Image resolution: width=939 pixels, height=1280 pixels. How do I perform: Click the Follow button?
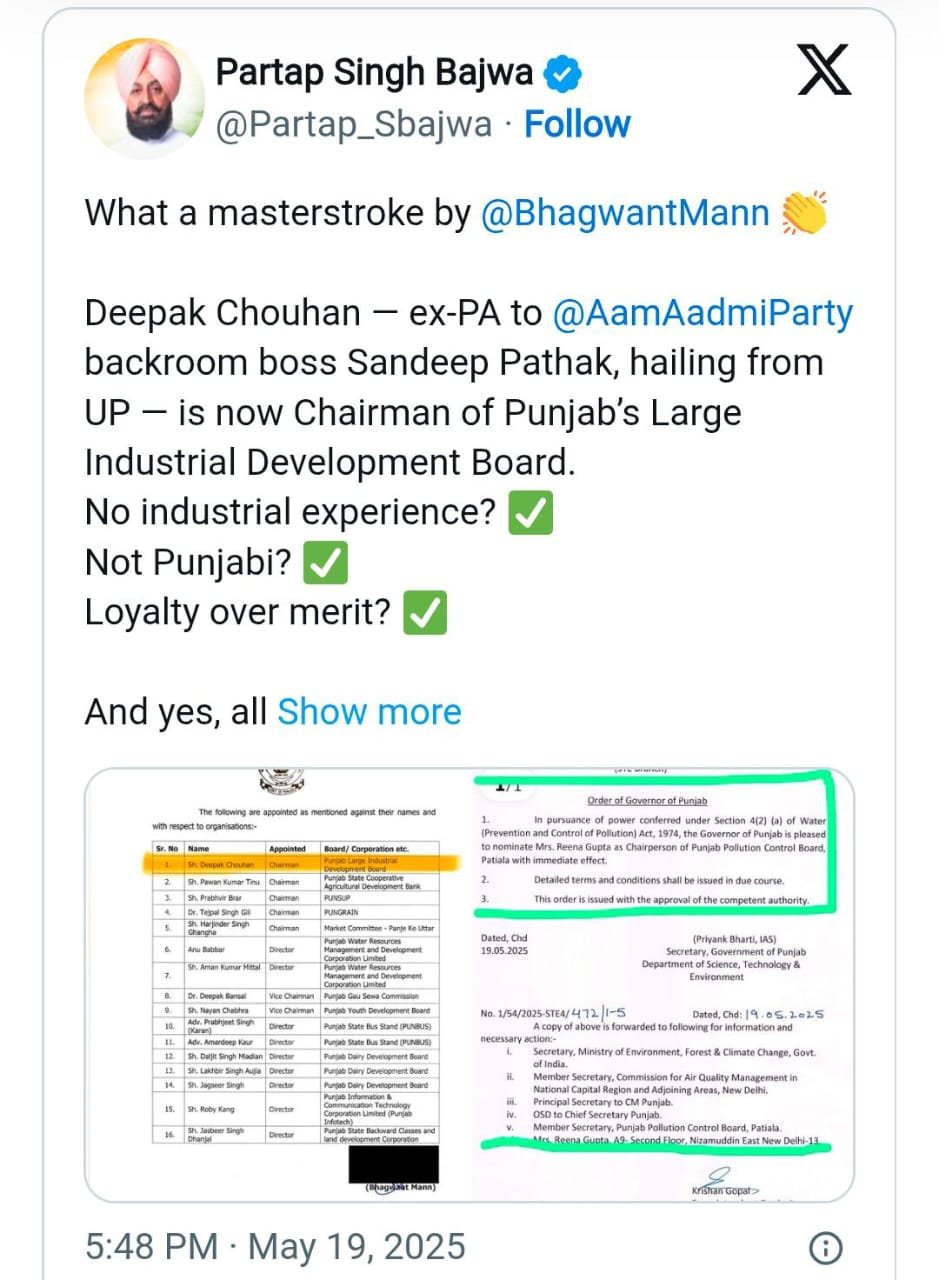coord(577,123)
